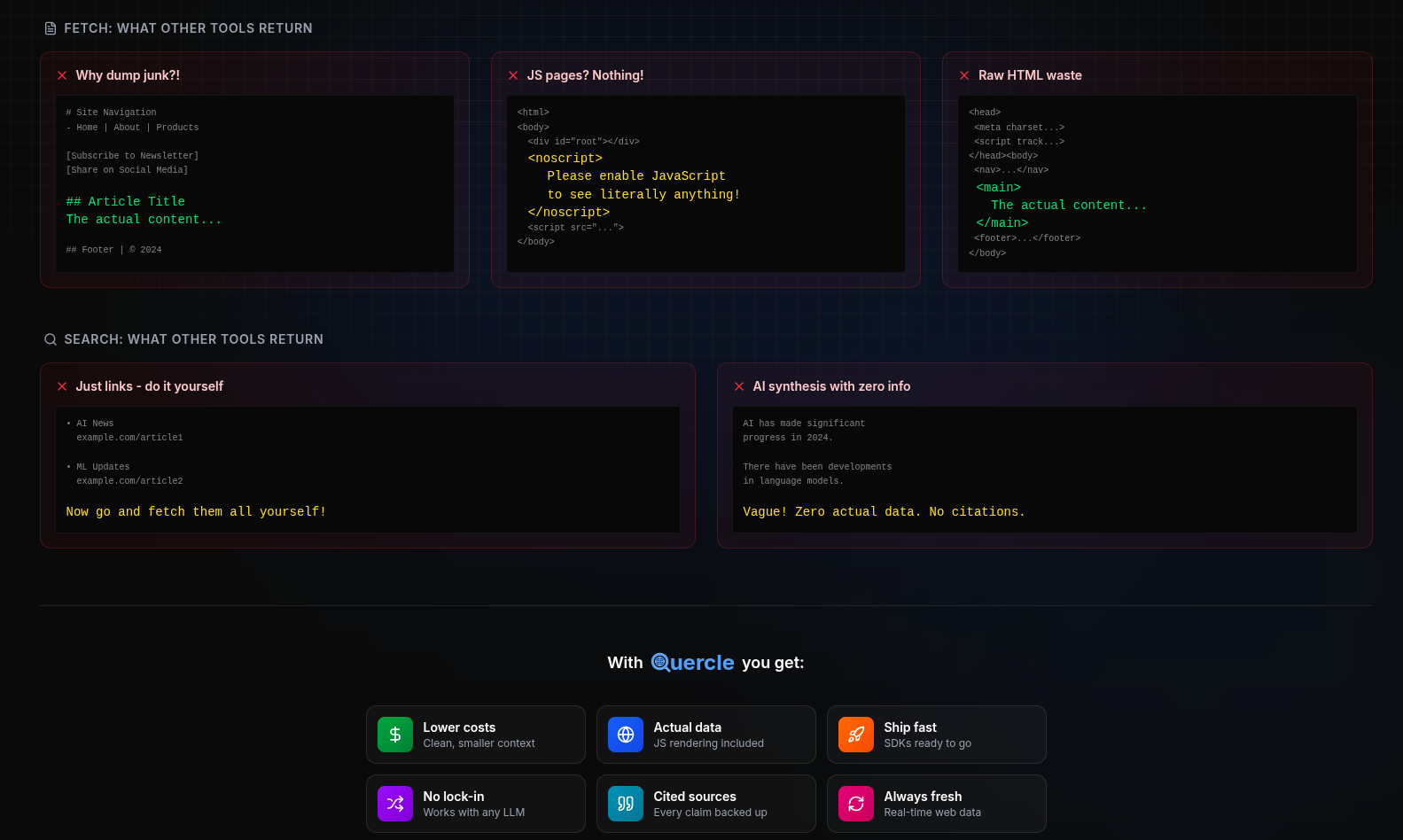Click 'Clean, smaller context' subtitle
This screenshot has width=1403, height=840.
[x=479, y=743]
